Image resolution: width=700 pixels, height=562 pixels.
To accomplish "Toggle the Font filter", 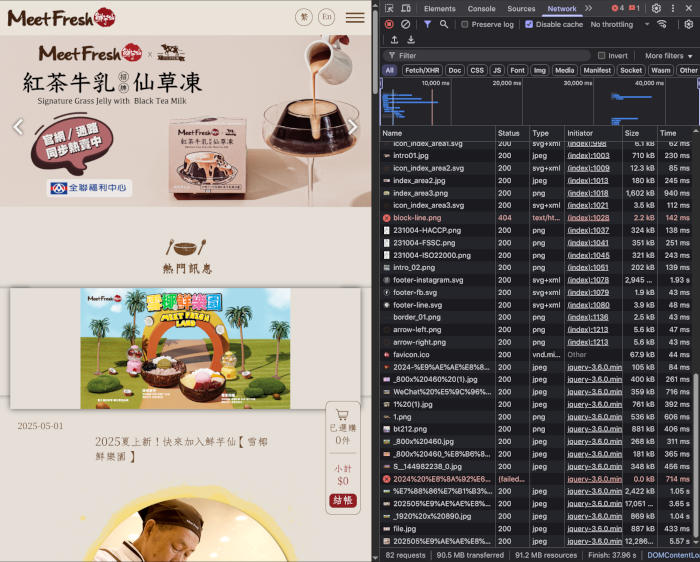I will click(517, 70).
